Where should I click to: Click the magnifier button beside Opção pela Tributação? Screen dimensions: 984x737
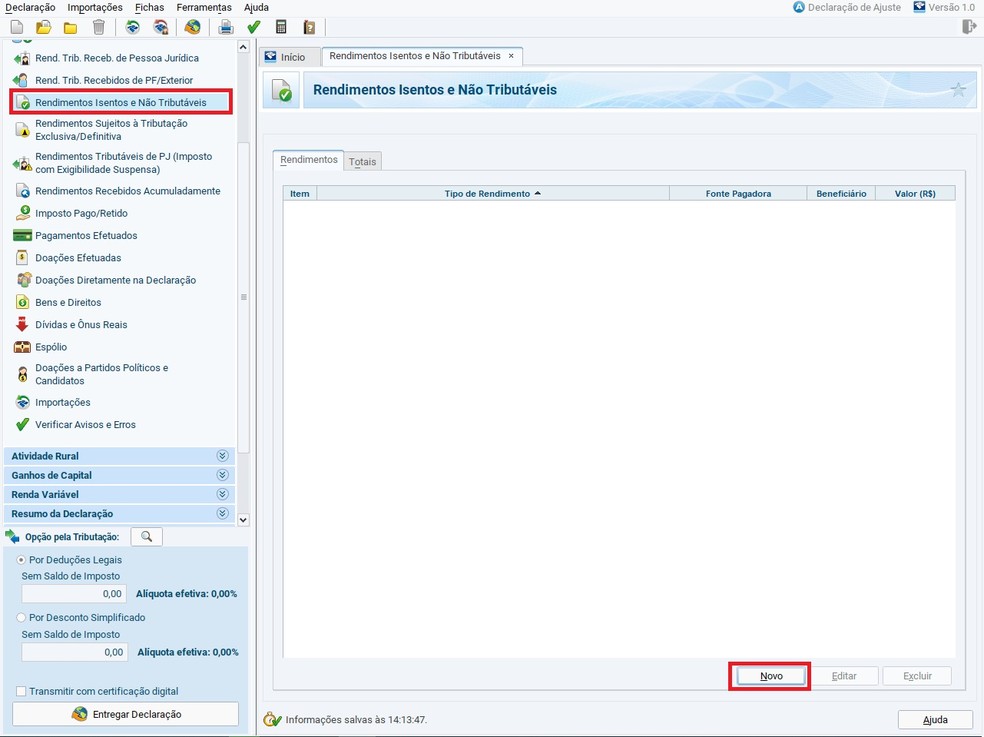[146, 537]
